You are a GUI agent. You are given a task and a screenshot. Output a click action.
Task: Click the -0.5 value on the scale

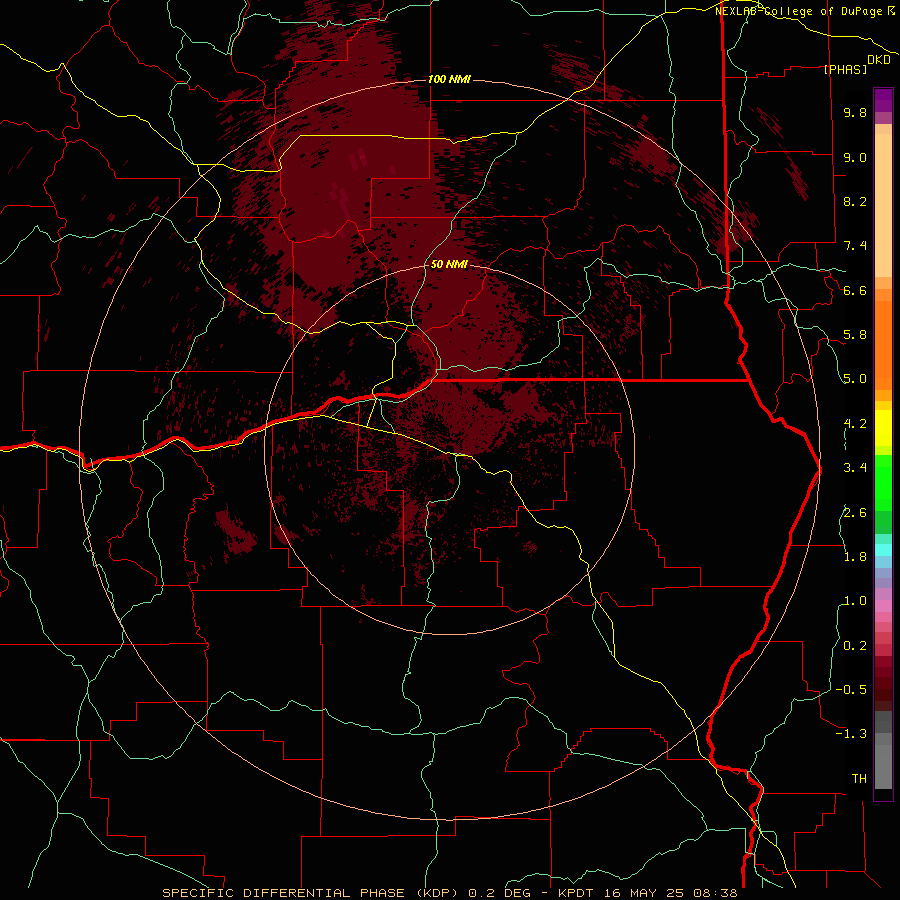tap(851, 690)
